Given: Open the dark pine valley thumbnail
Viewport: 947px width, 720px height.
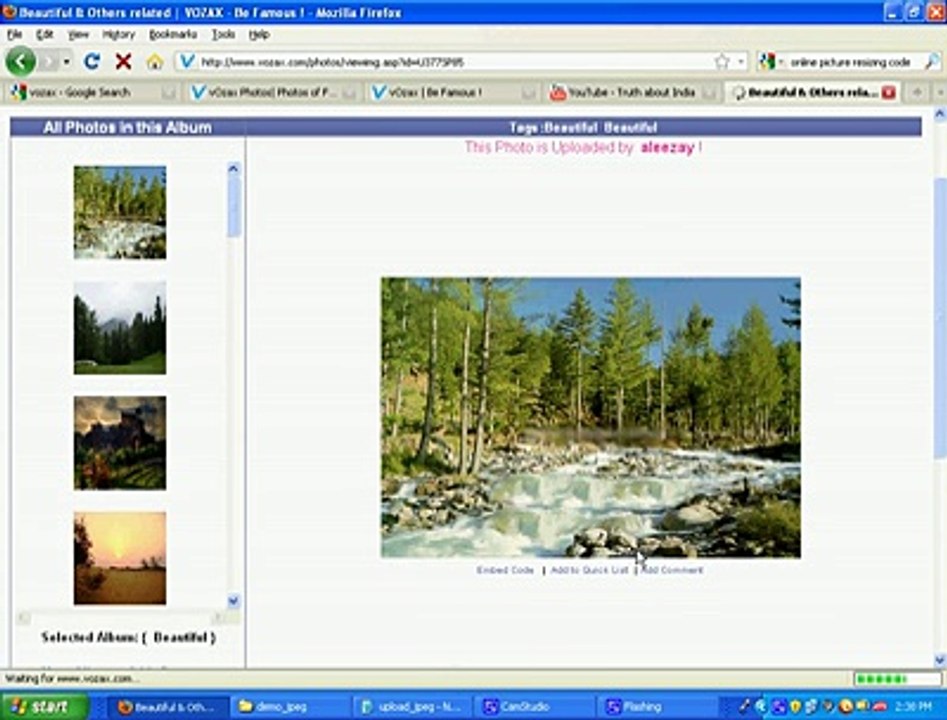Looking at the screenshot, I should tap(120, 328).
